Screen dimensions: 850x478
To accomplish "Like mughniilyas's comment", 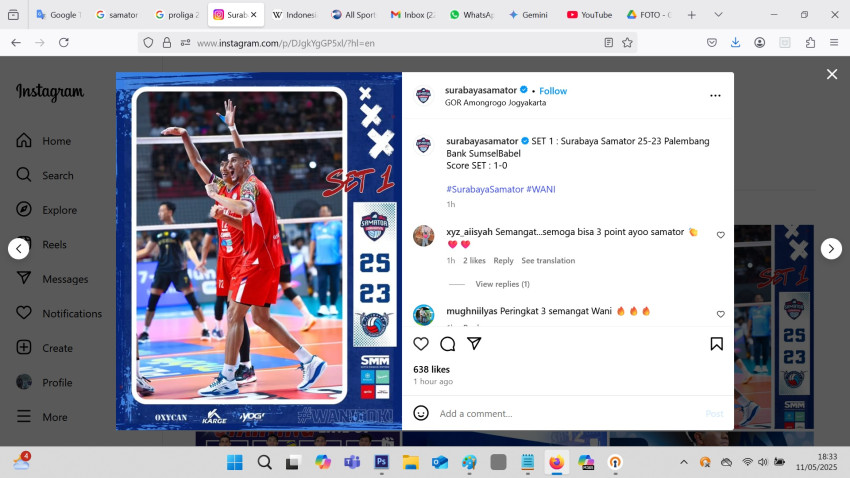I will pyautogui.click(x=720, y=314).
